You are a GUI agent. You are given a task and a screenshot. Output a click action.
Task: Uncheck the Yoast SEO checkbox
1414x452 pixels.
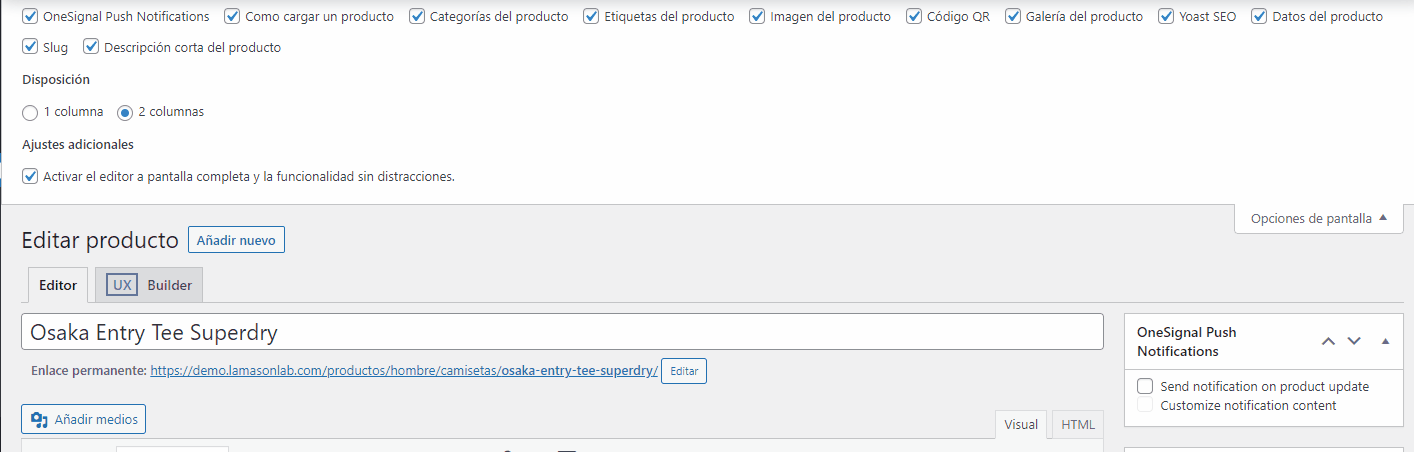click(1166, 16)
